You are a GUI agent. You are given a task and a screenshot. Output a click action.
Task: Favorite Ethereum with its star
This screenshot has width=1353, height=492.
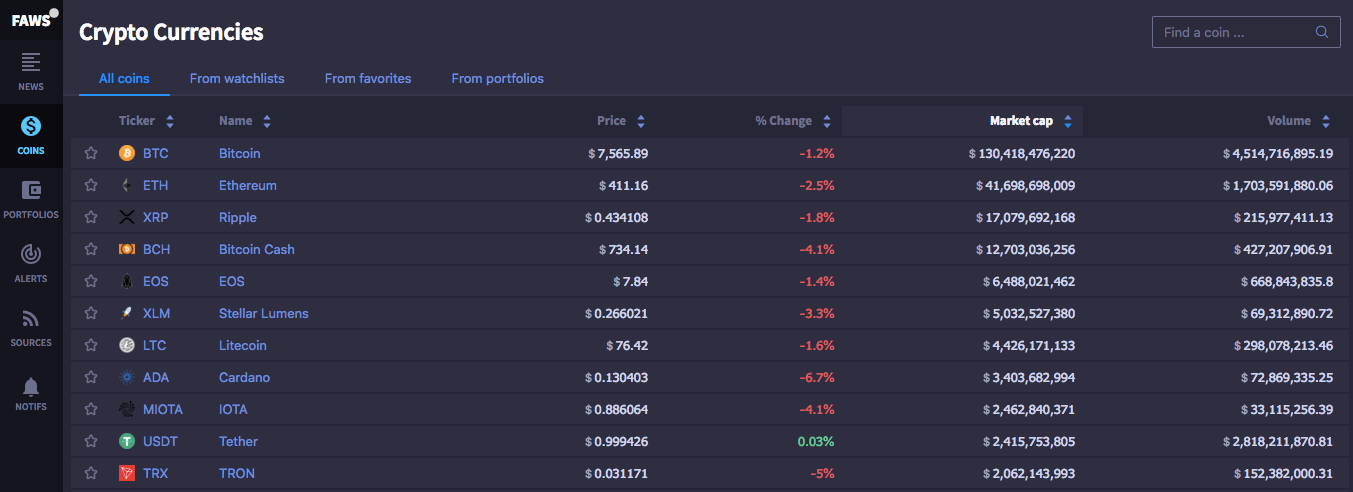pos(91,185)
